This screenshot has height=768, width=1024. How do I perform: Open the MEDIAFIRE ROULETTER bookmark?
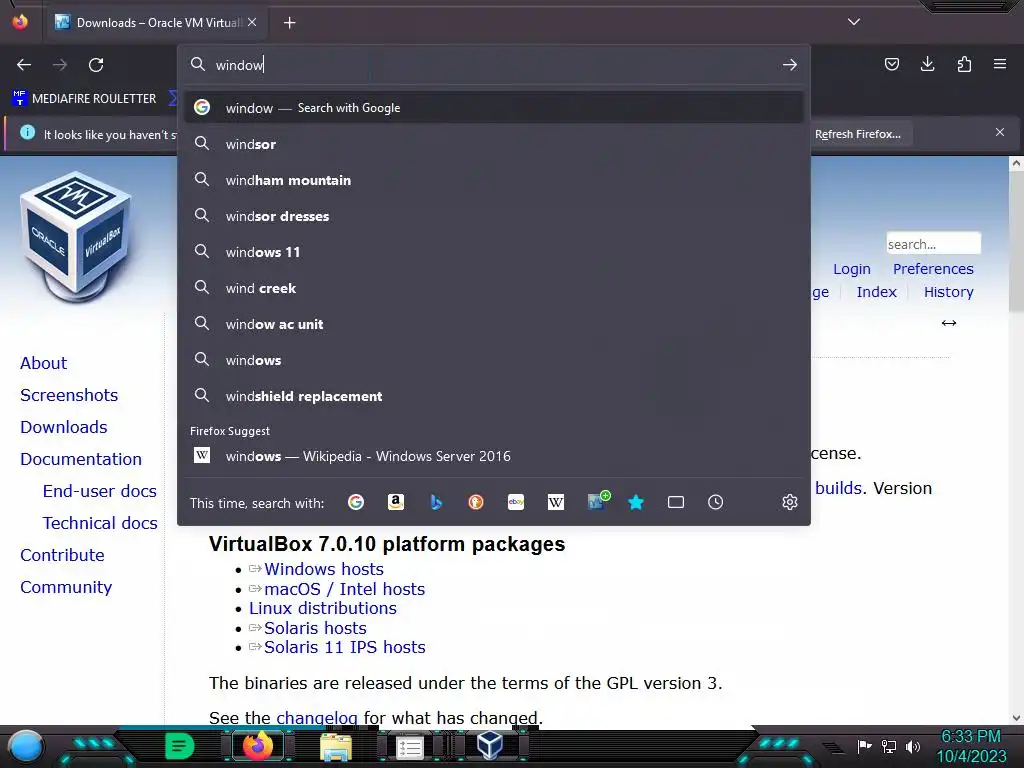(x=84, y=99)
